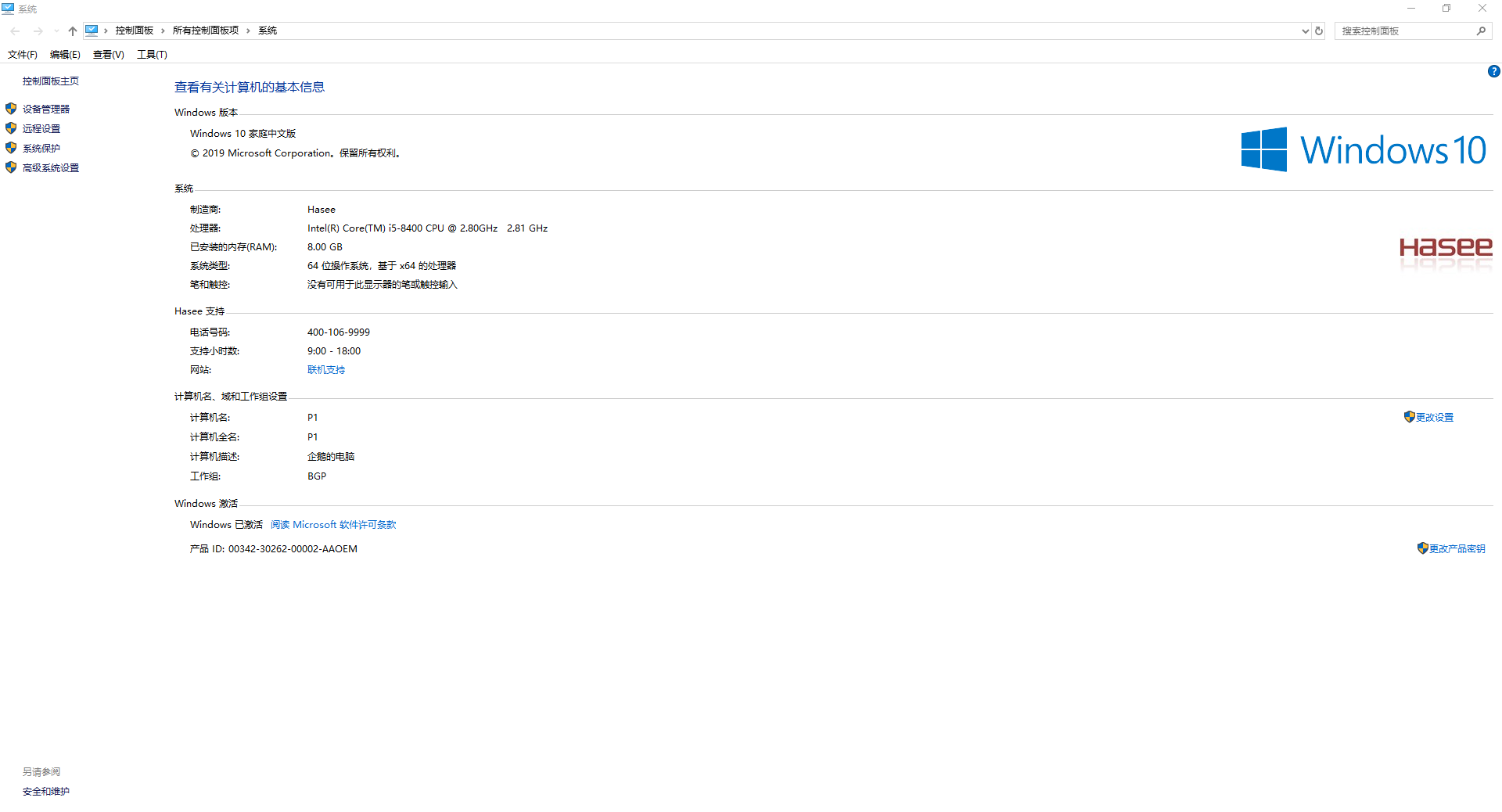Click the shield icon beside 更改设置
This screenshot has width=1502, height=812.
1409,417
